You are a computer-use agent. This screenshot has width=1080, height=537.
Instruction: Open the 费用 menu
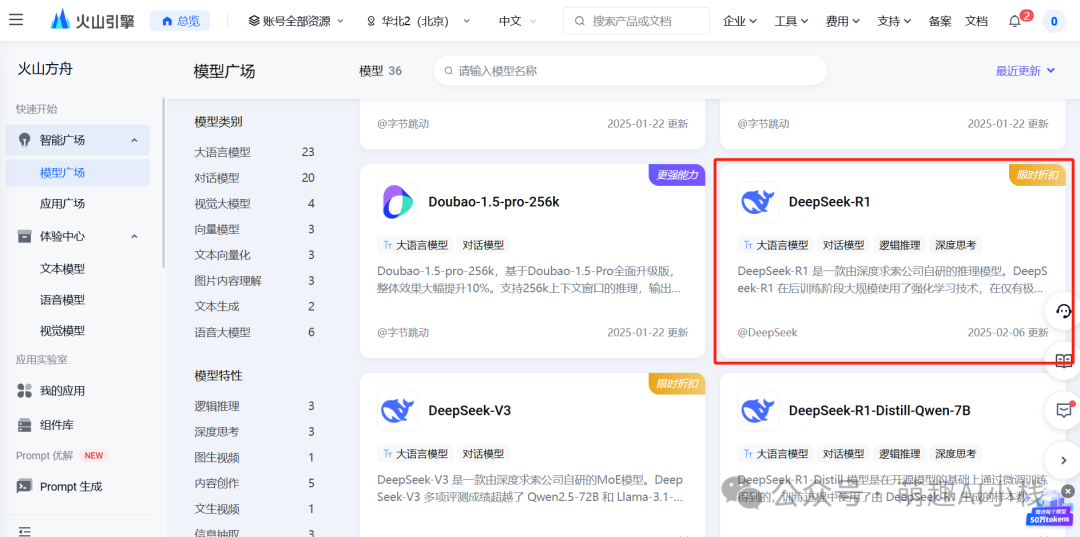tap(843, 21)
